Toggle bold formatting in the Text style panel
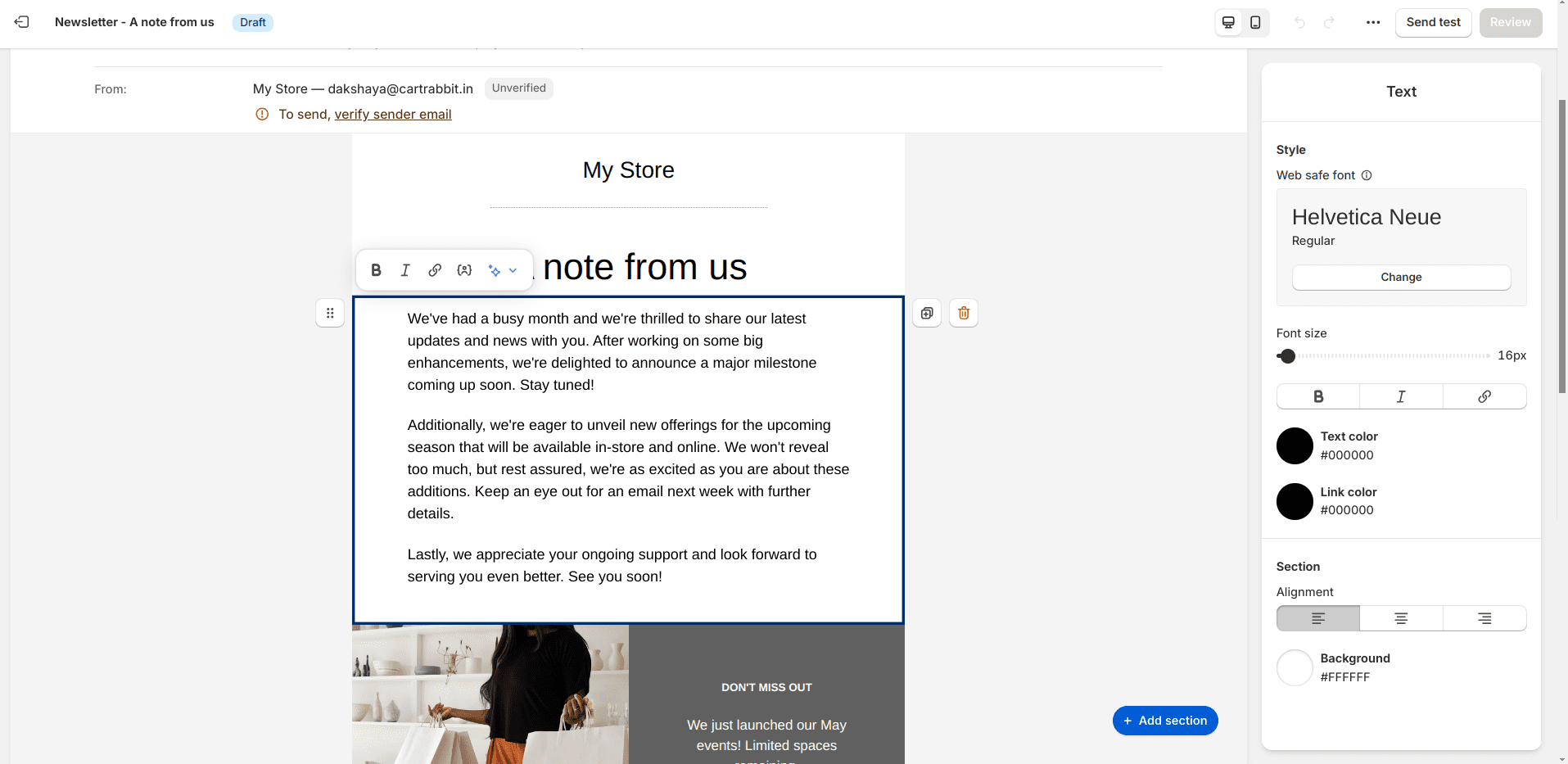 point(1317,396)
